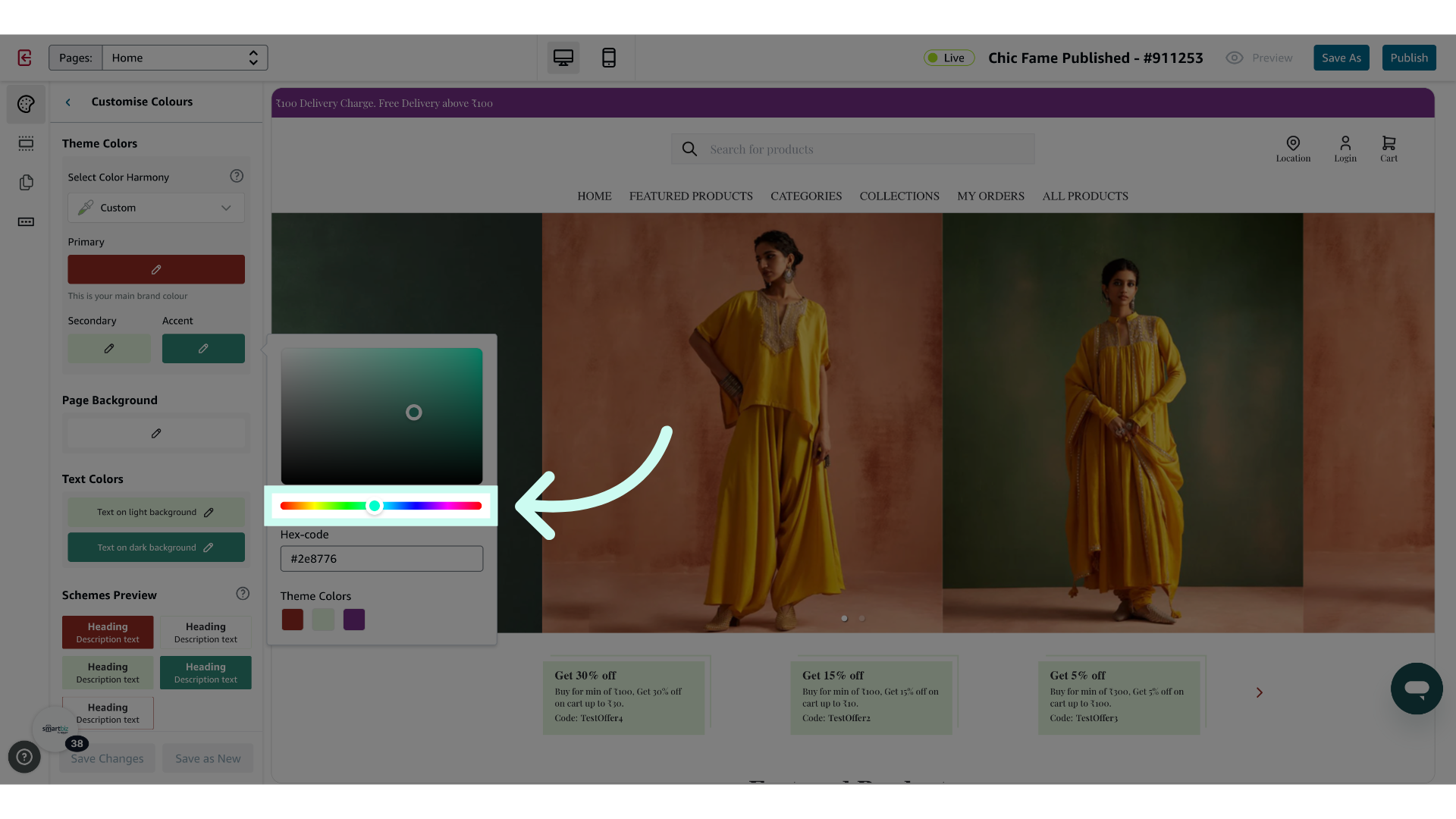Switch to desktop view icon
1456x819 pixels.
click(563, 58)
